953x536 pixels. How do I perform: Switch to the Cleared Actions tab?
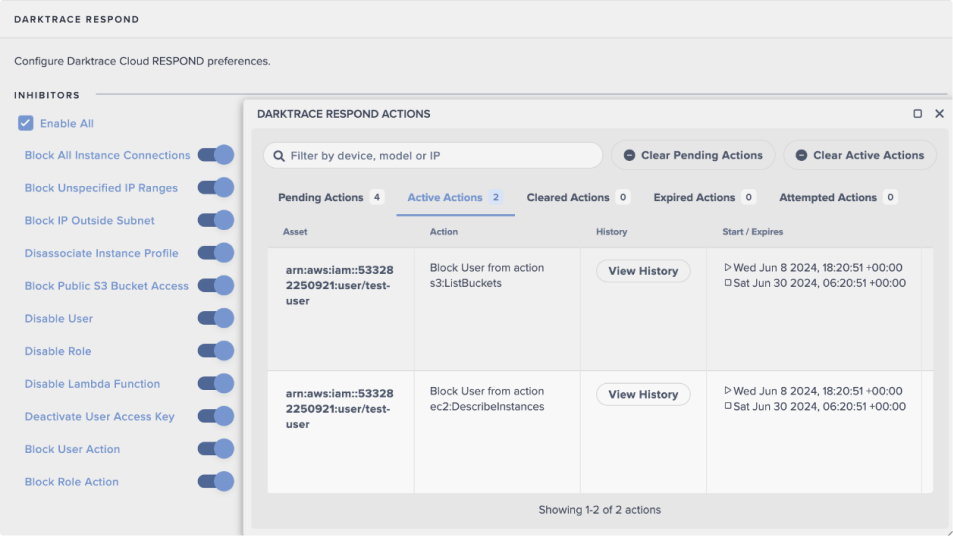567,198
